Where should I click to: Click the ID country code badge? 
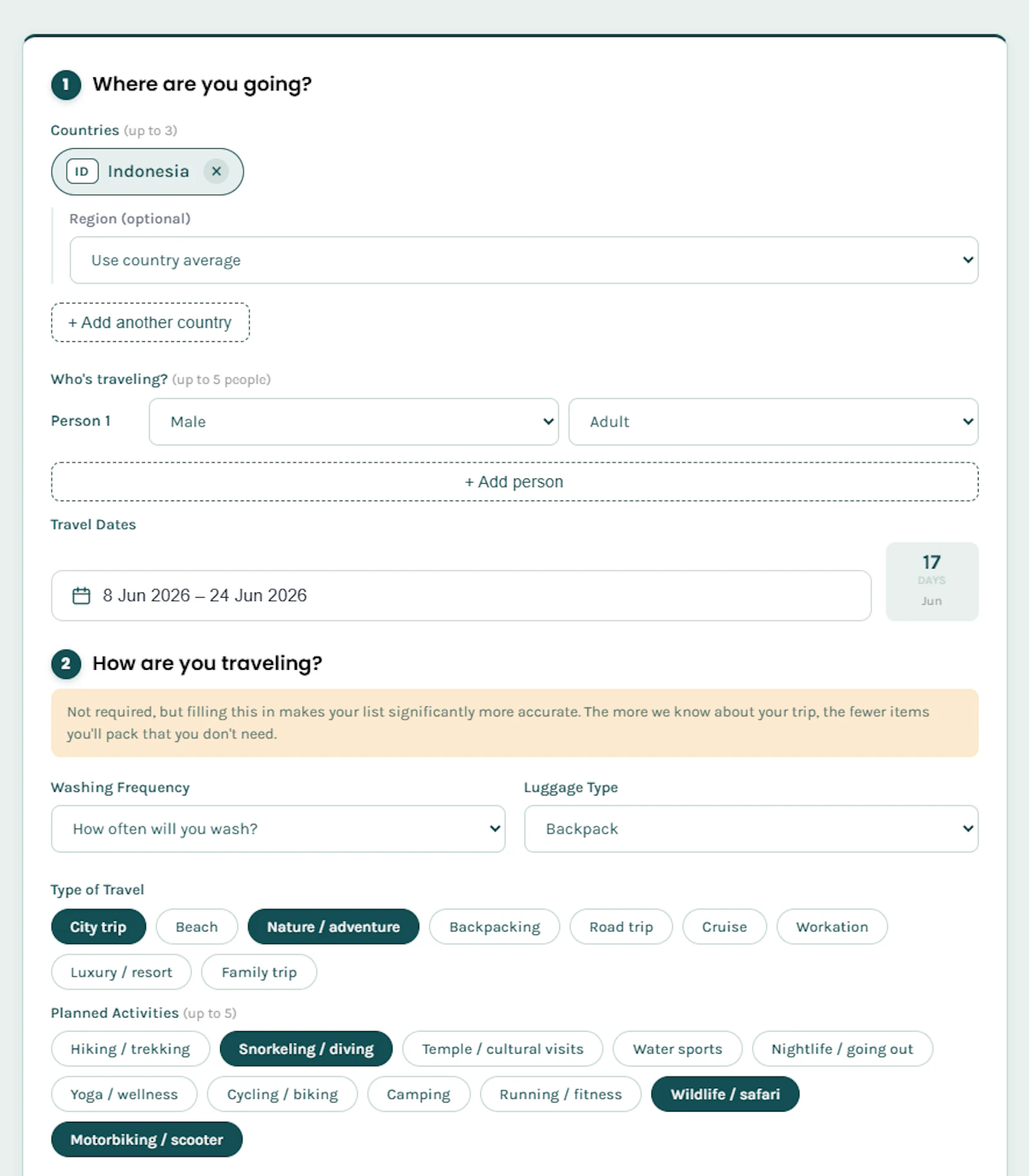point(82,171)
